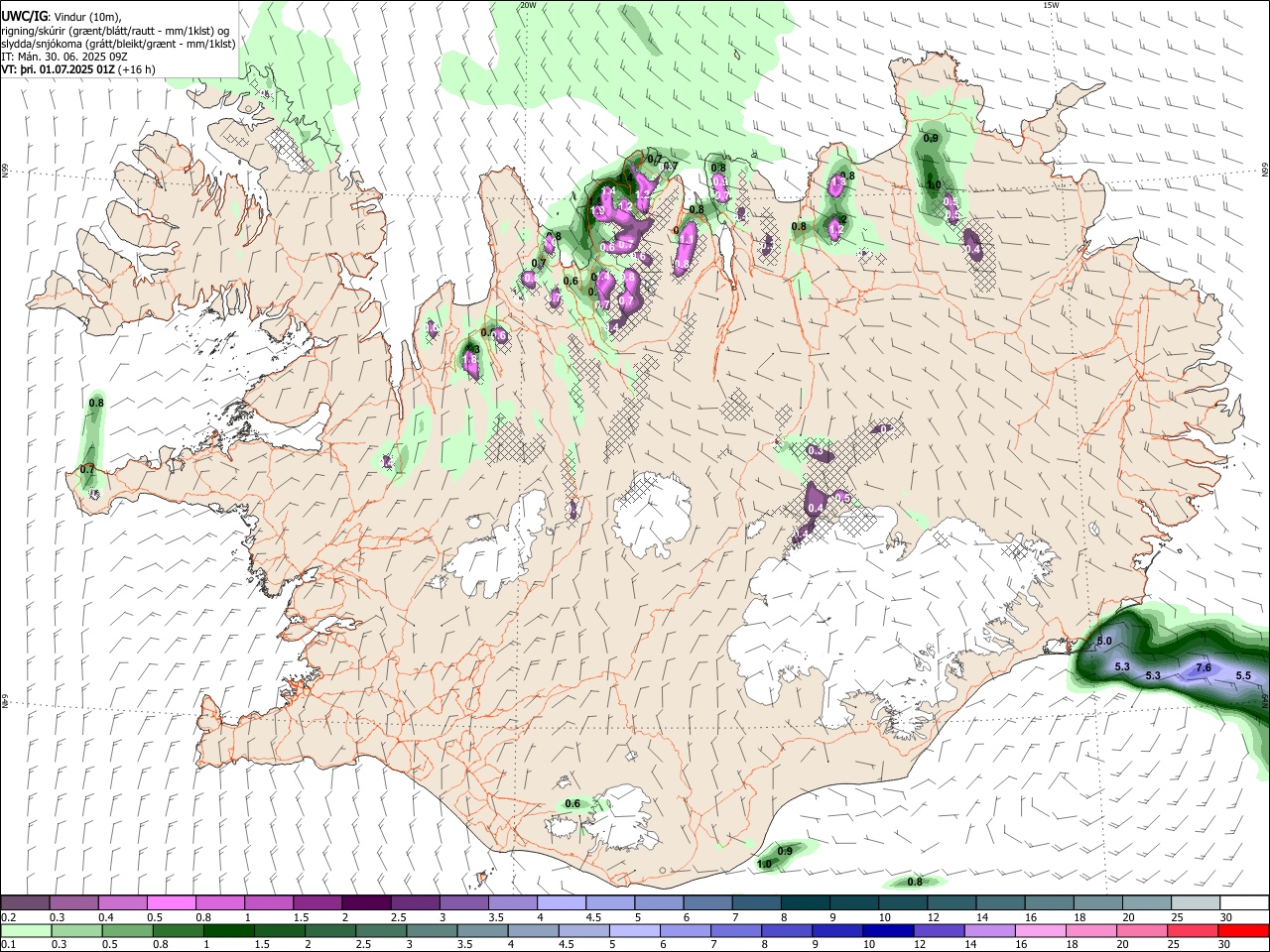
Task: Pick the 30 bright red swatch in the lower row
Action: [1243, 931]
